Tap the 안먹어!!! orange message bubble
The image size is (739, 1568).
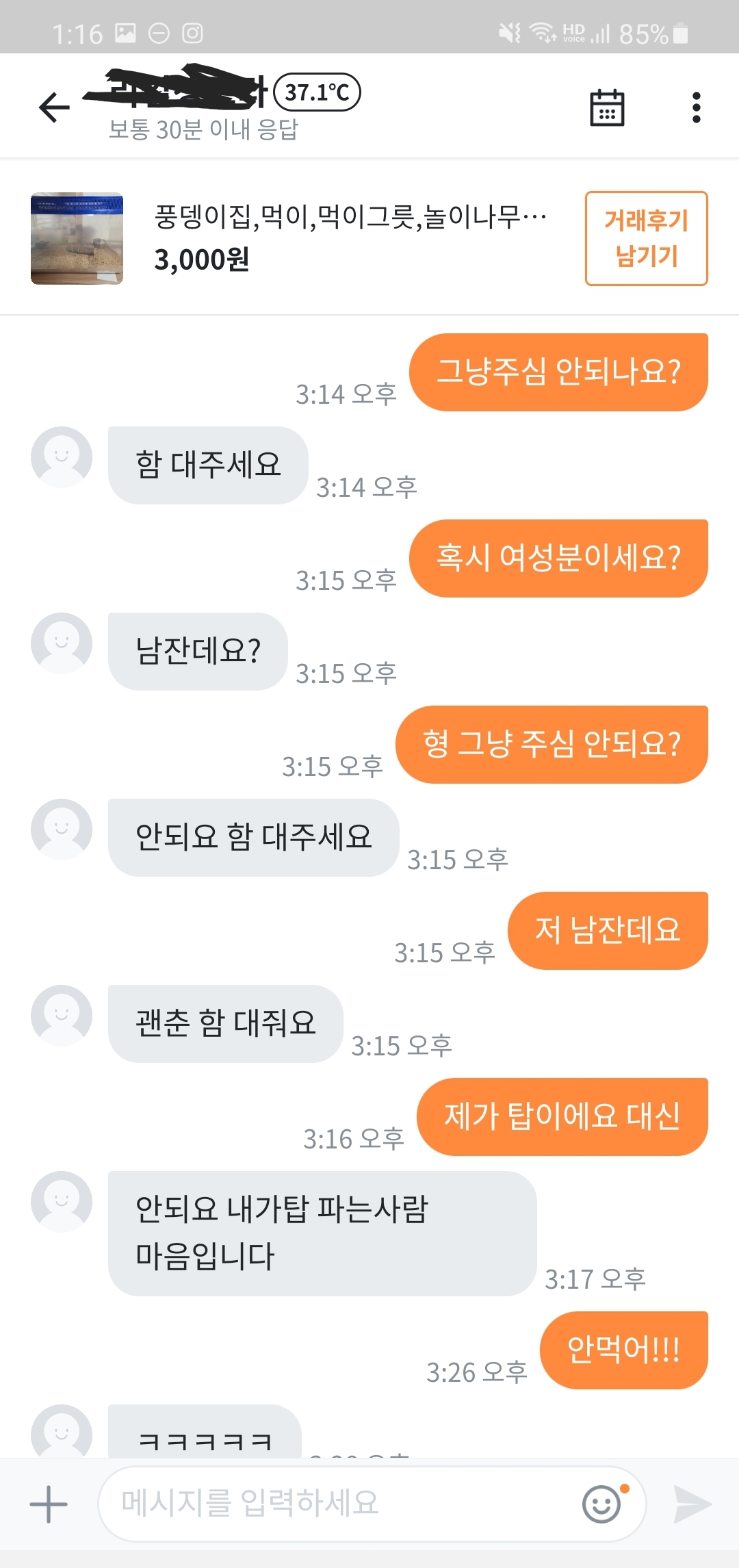tap(623, 1350)
